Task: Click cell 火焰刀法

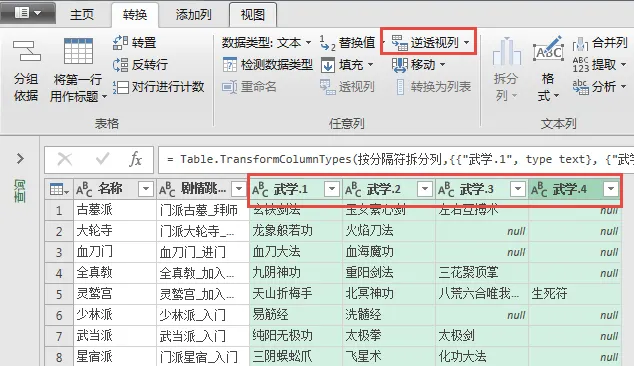Action: coord(389,231)
